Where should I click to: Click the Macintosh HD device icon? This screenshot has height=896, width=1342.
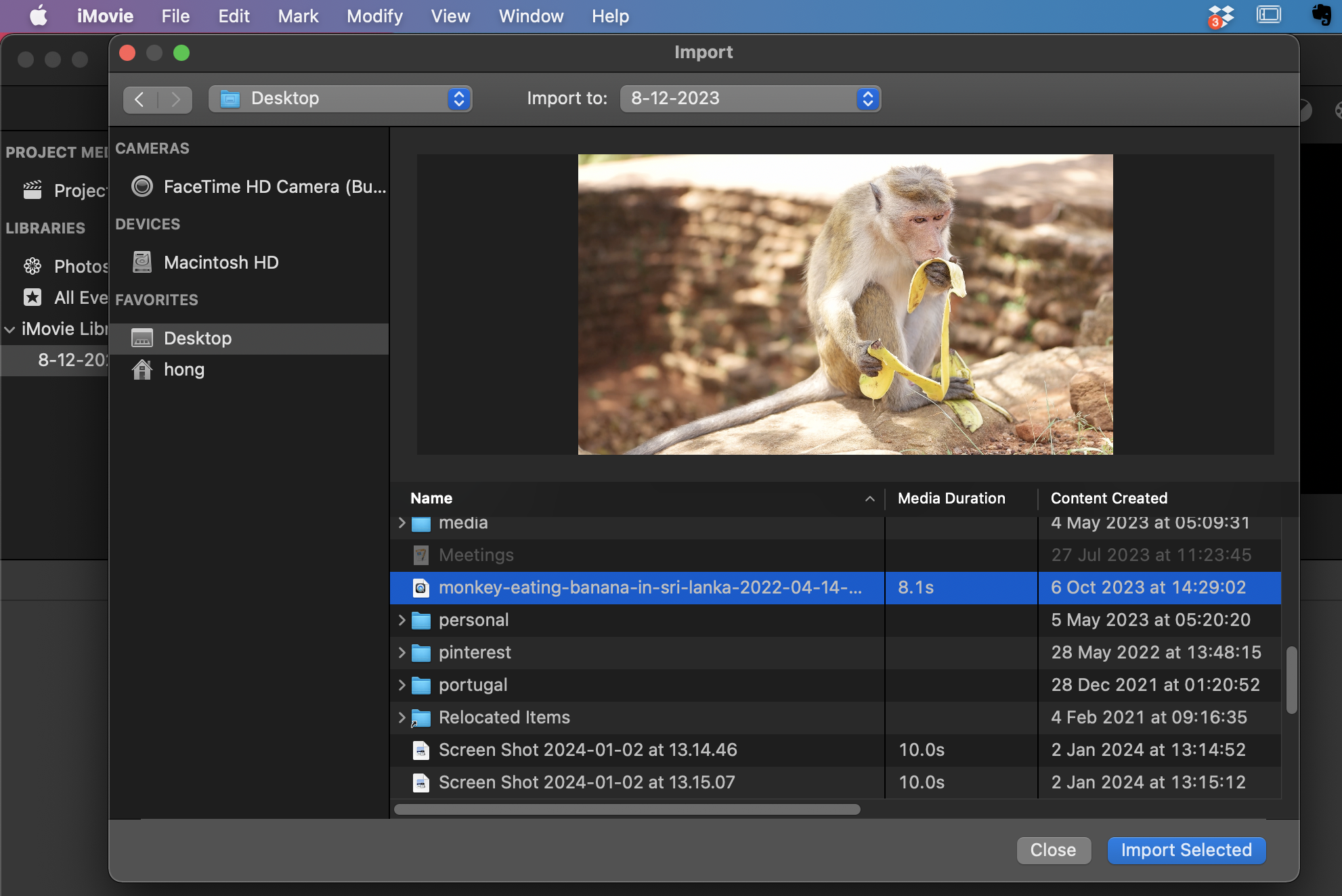tap(140, 261)
